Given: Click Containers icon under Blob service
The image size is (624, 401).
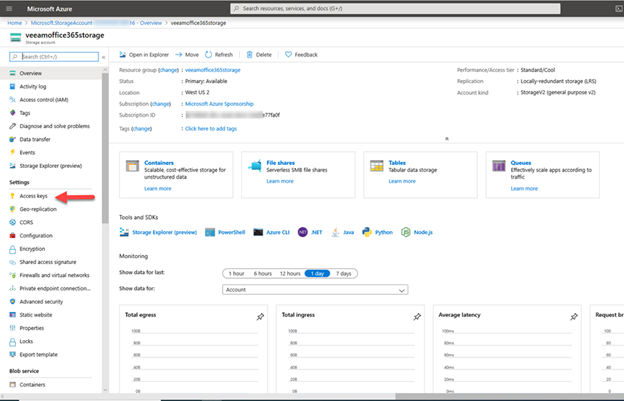Looking at the screenshot, I should click(12, 385).
